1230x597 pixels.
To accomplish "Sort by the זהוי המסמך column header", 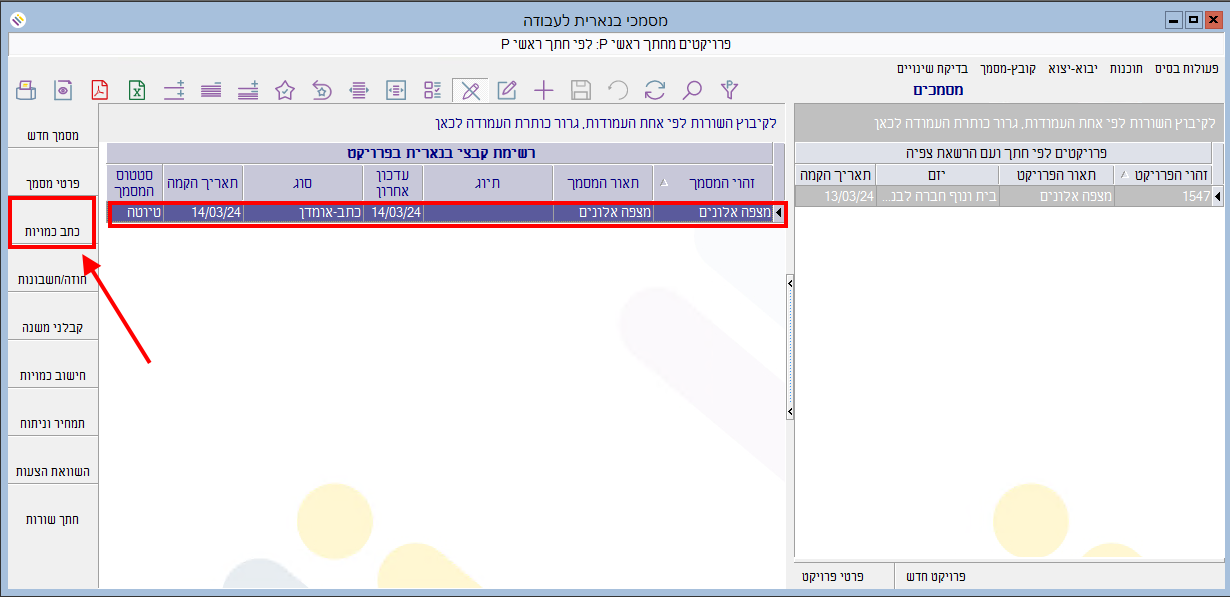I will (713, 184).
